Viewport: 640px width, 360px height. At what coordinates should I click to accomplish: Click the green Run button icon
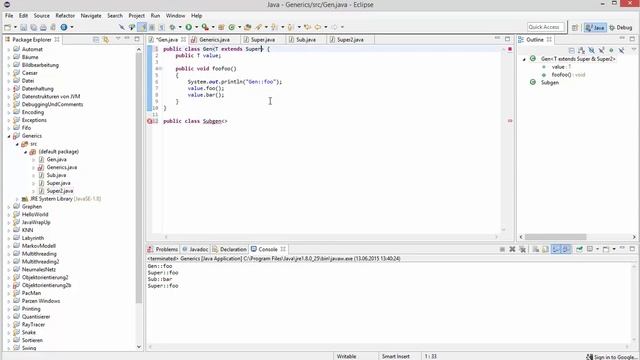point(189,27)
